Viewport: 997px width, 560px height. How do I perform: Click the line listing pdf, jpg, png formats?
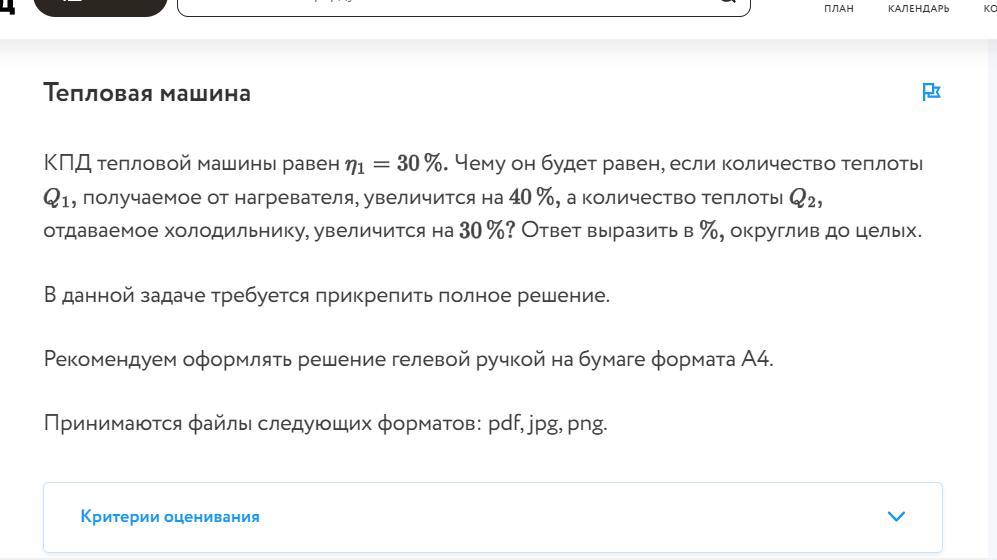click(326, 423)
